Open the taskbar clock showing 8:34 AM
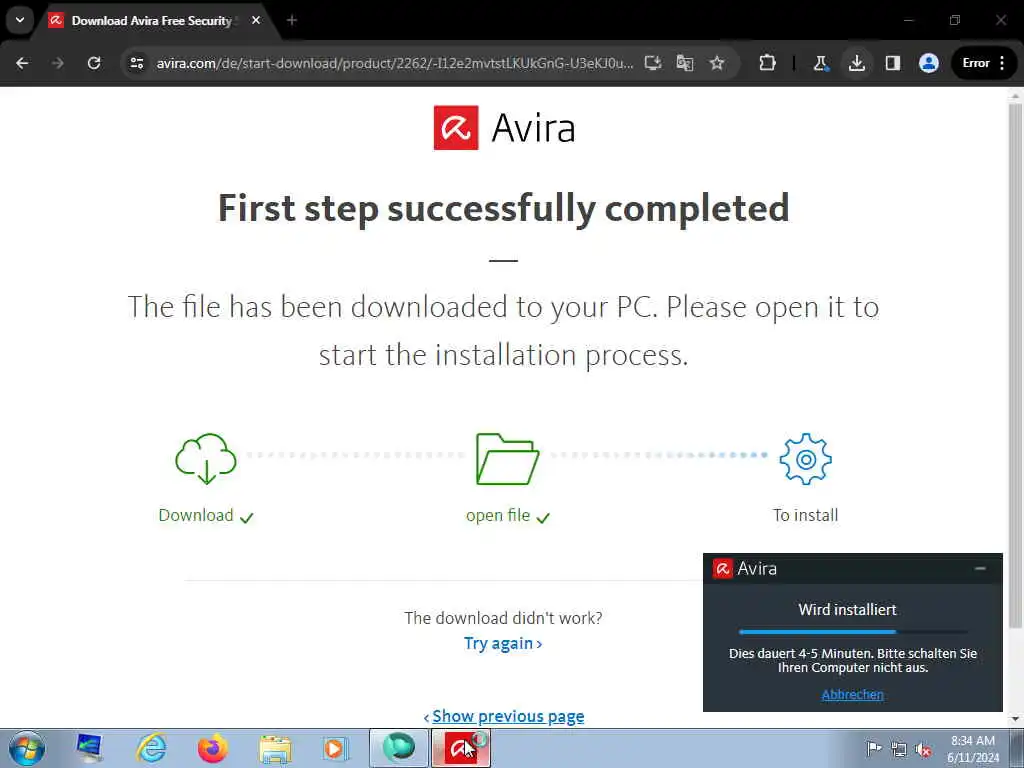 [973, 749]
